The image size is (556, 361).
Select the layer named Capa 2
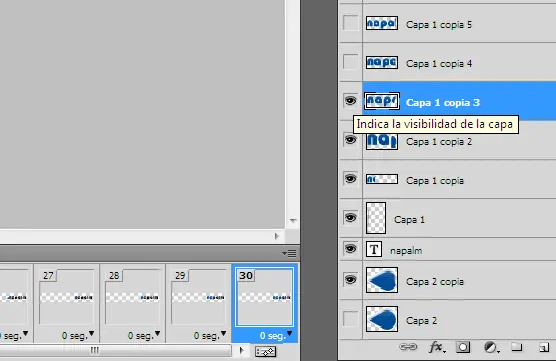[421, 321]
